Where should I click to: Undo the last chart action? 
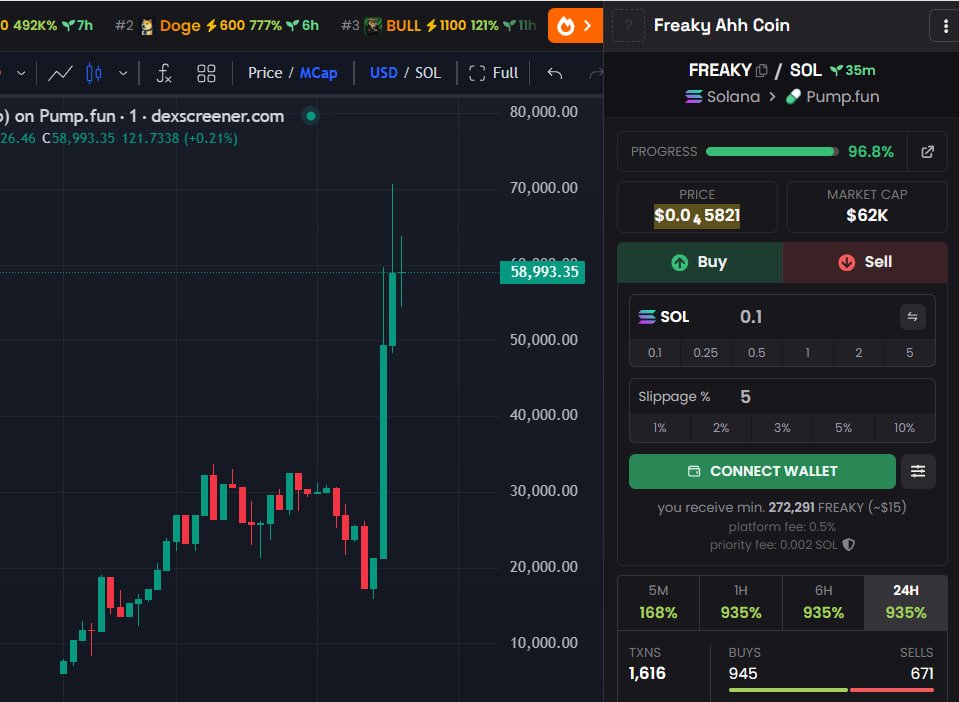(555, 73)
